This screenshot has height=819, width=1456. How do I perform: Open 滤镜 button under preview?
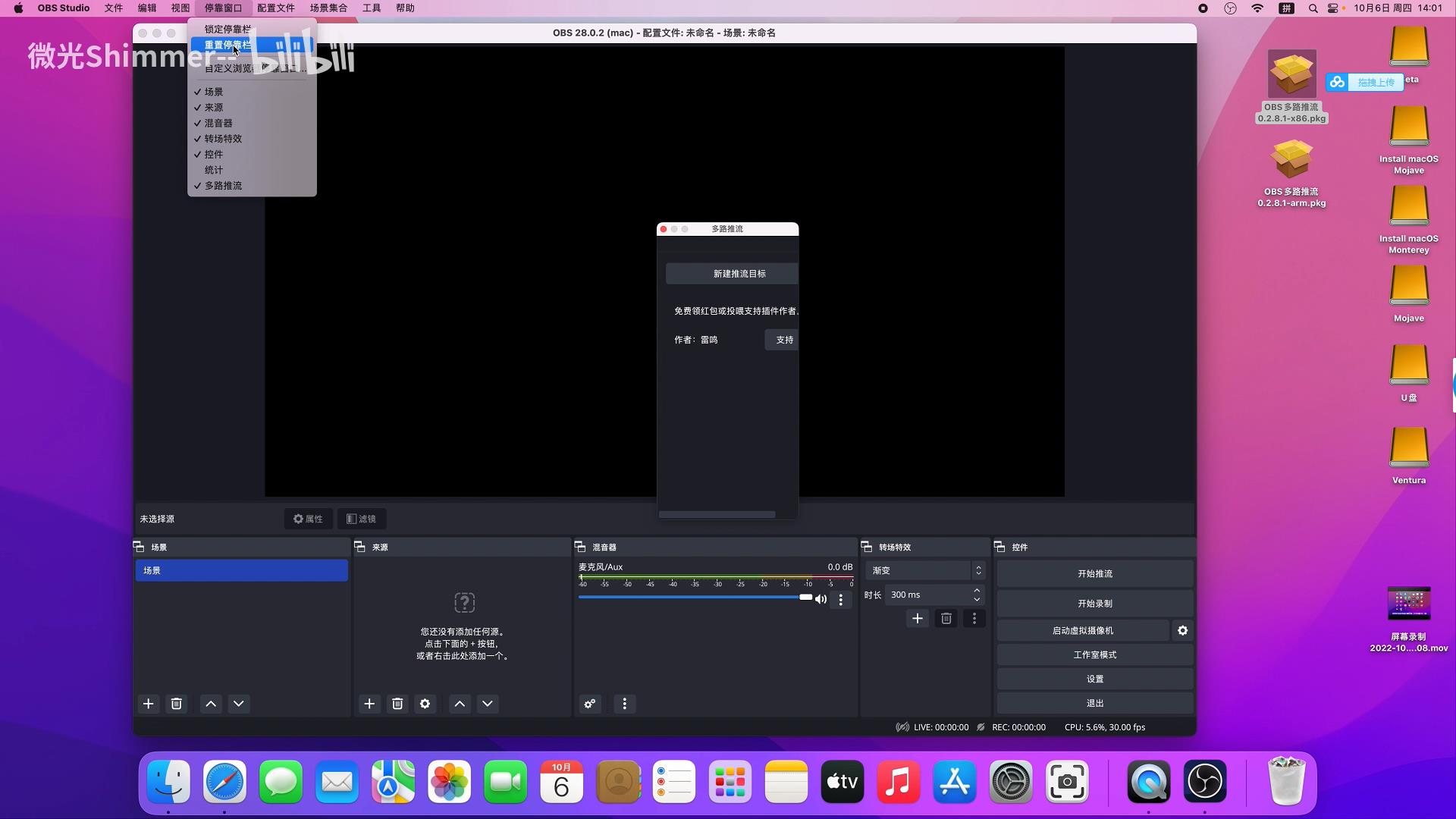point(362,519)
